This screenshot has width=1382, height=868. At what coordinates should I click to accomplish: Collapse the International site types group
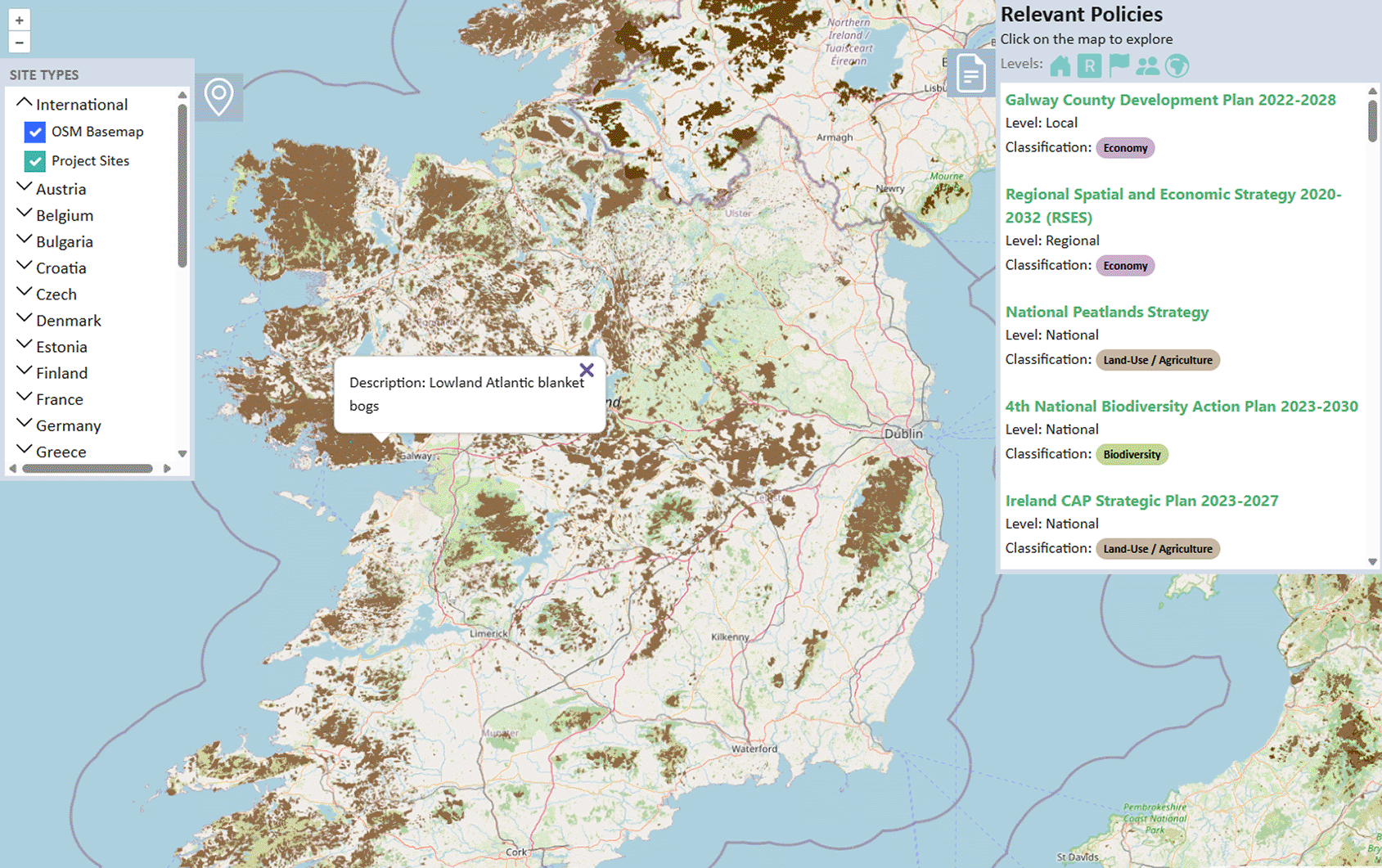[24, 104]
